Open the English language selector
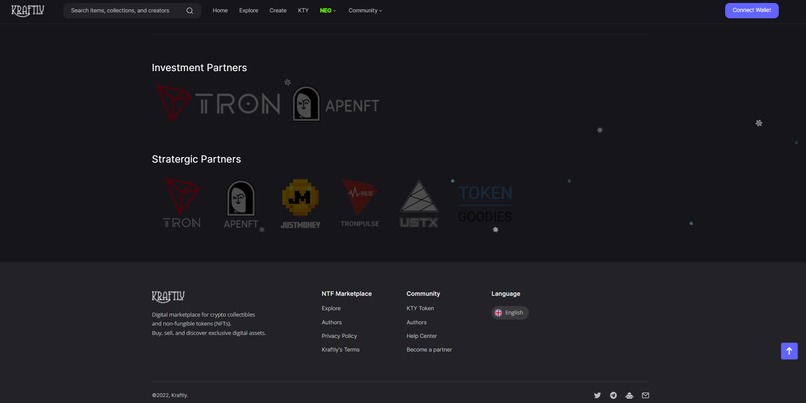Viewport: 806px width, 403px height. (x=510, y=313)
